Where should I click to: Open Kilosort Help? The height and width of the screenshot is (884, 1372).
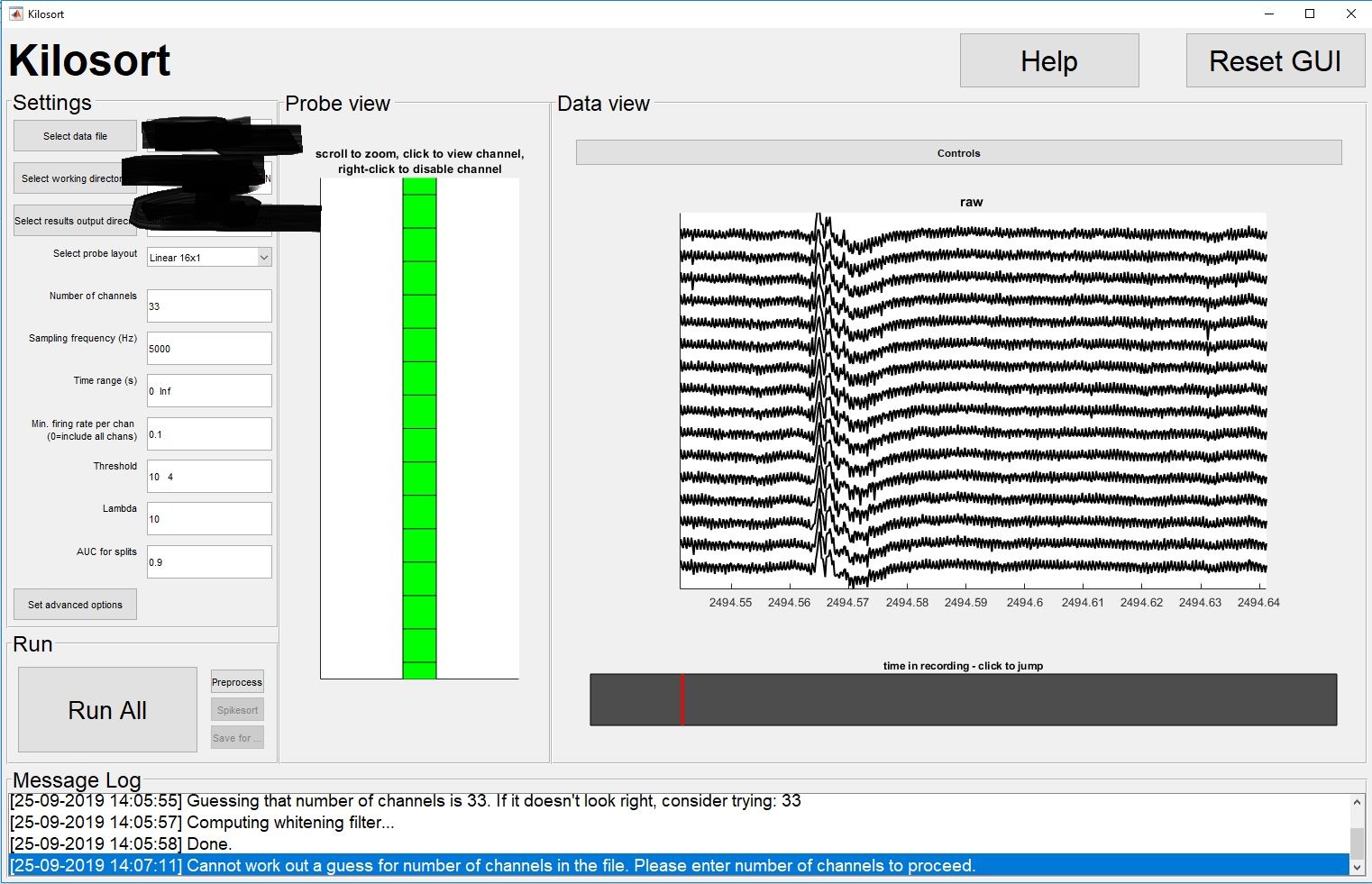tap(1048, 60)
